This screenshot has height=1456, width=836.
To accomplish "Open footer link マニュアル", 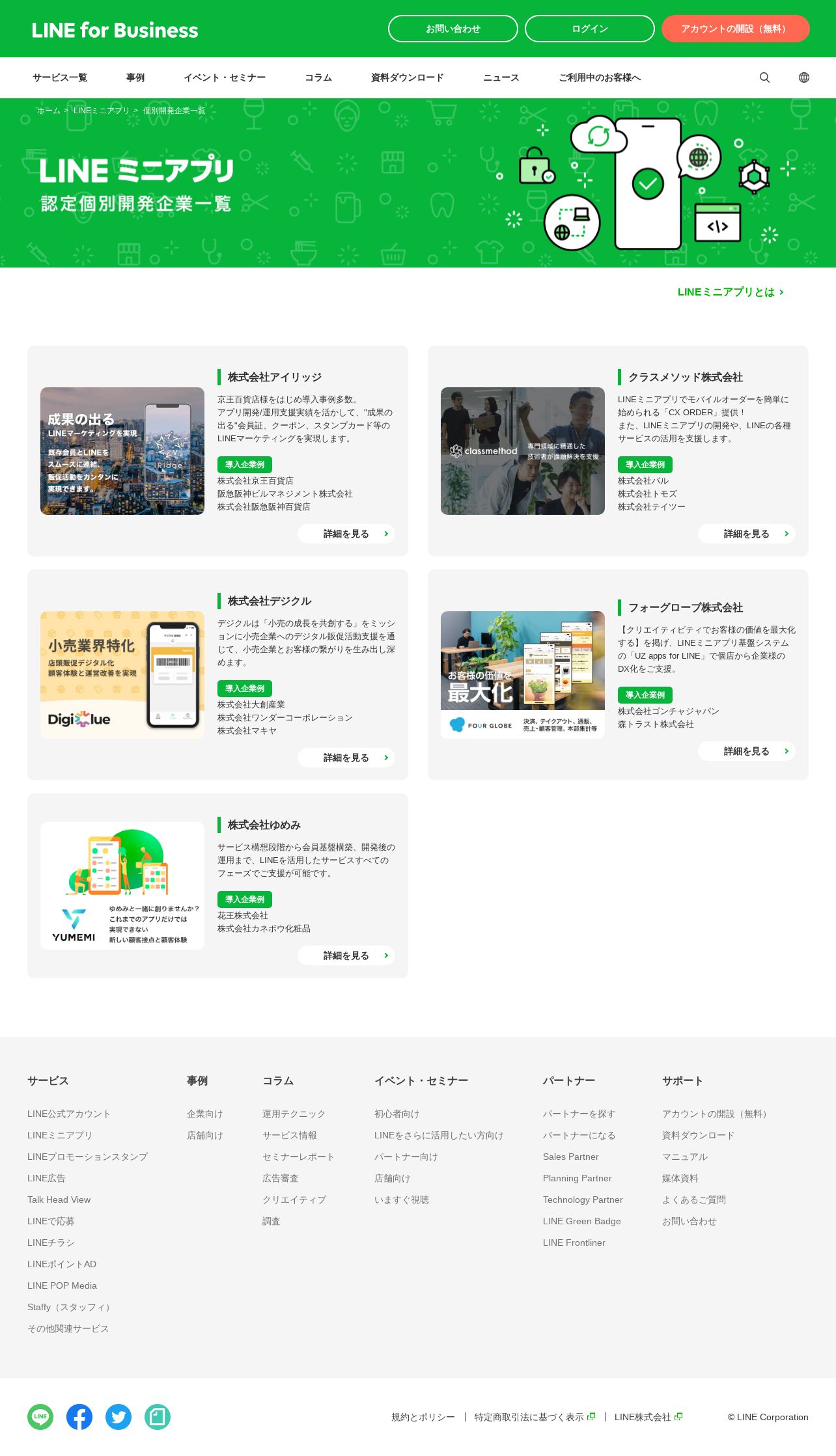I will coord(685,1157).
